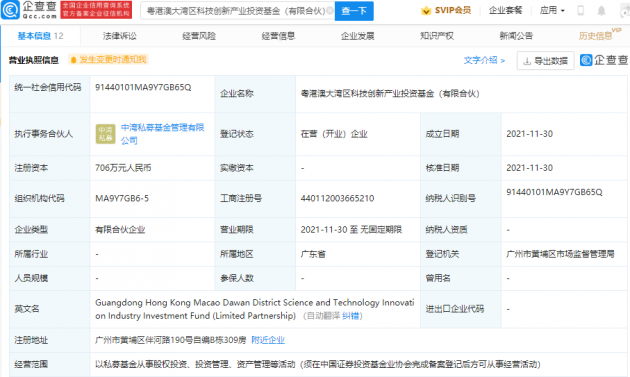The image size is (630, 377).
Task: Click 营业期限 value 2021-11-30 至 无固定期限
Action: pos(351,229)
